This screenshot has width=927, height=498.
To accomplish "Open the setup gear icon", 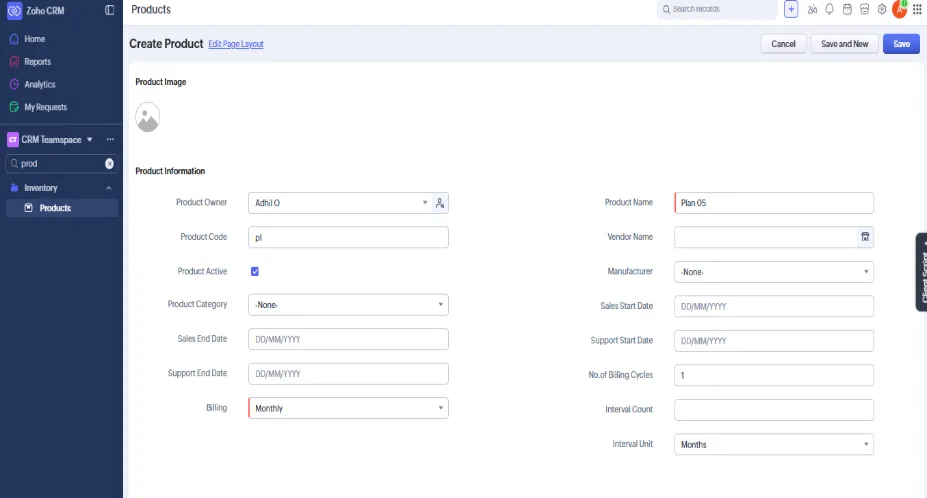I will 882,9.
